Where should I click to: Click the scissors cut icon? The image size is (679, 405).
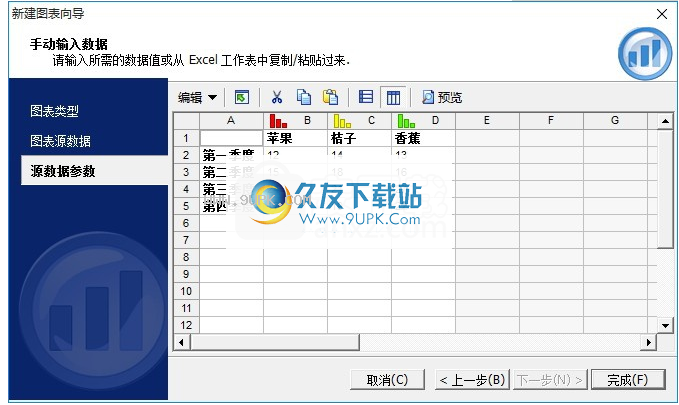click(x=277, y=97)
